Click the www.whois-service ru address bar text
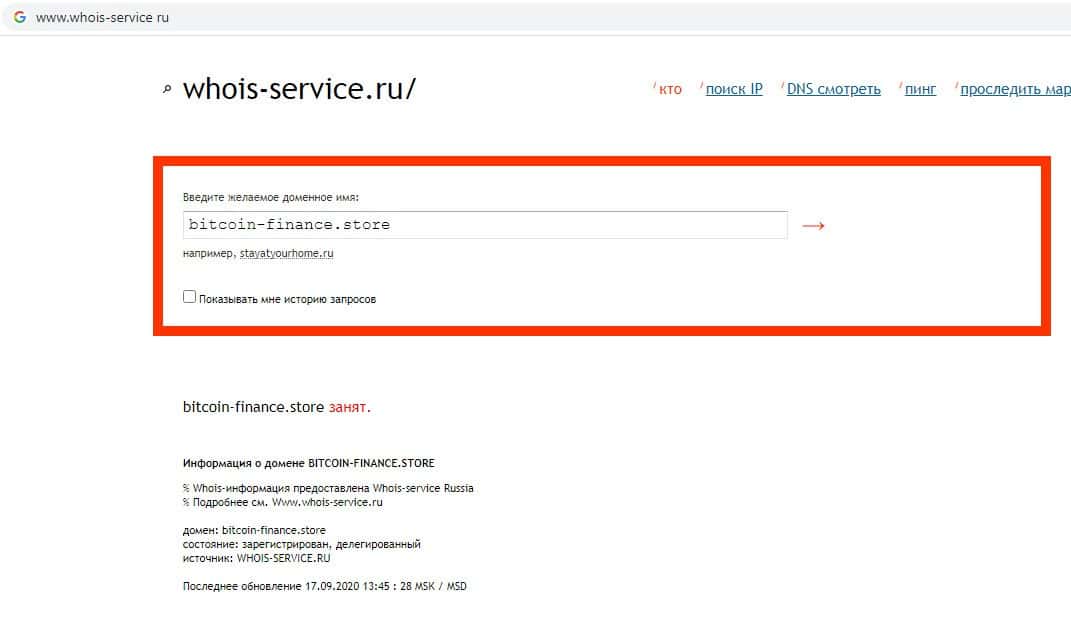Image resolution: width=1071 pixels, height=624 pixels. coord(102,18)
